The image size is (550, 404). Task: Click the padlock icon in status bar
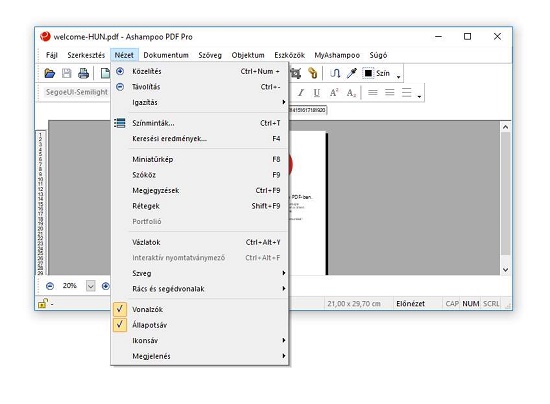[43, 303]
